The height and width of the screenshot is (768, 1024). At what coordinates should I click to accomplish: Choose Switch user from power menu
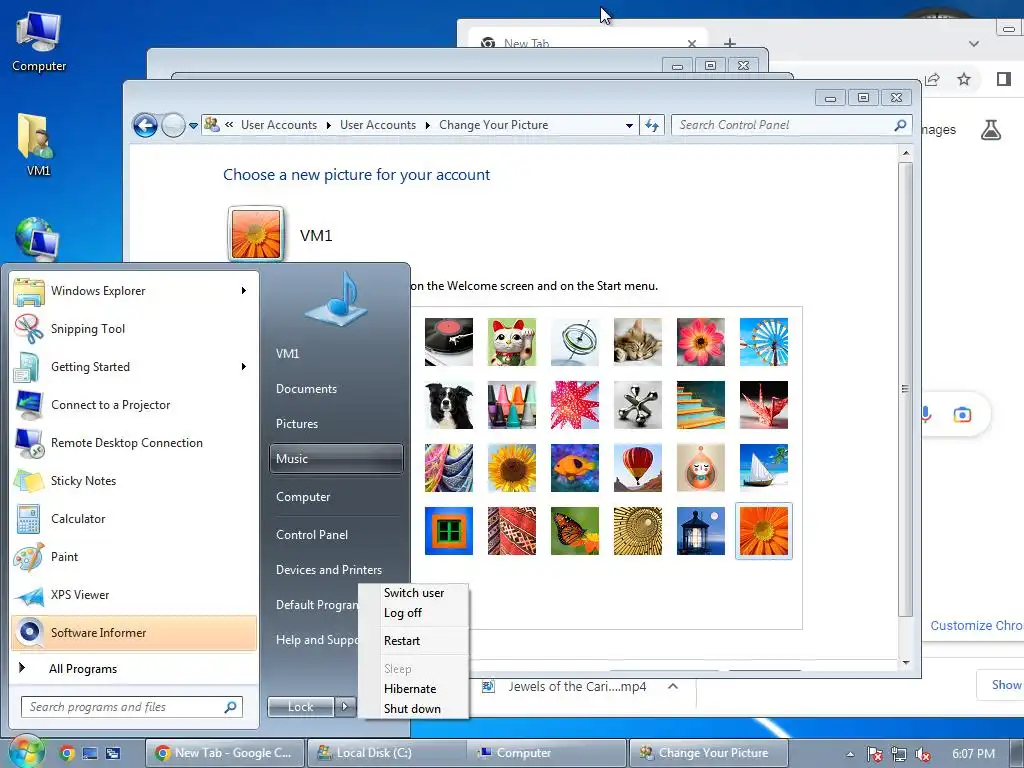pyautogui.click(x=414, y=593)
